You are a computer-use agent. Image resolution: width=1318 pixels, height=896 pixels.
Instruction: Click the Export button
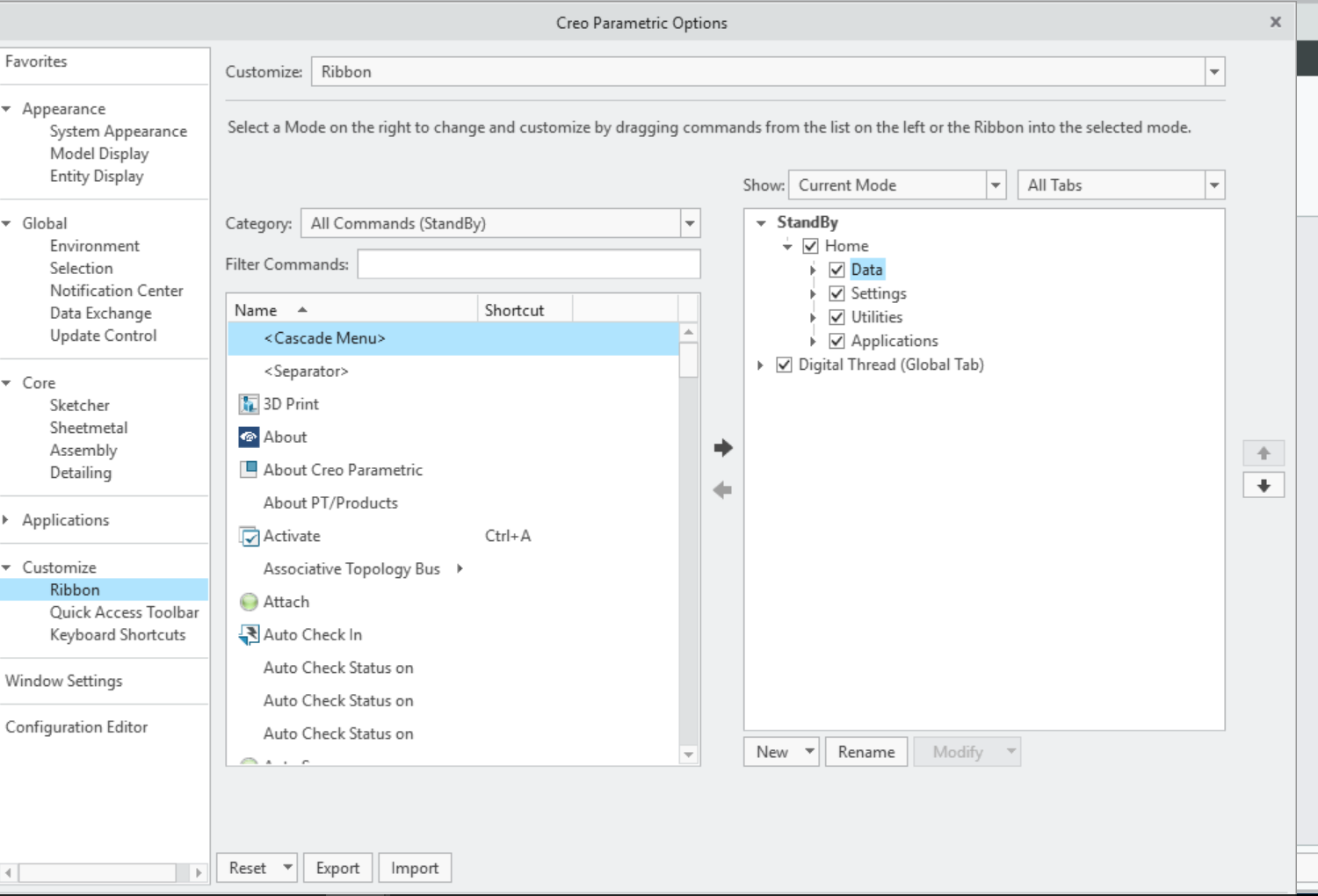point(337,868)
